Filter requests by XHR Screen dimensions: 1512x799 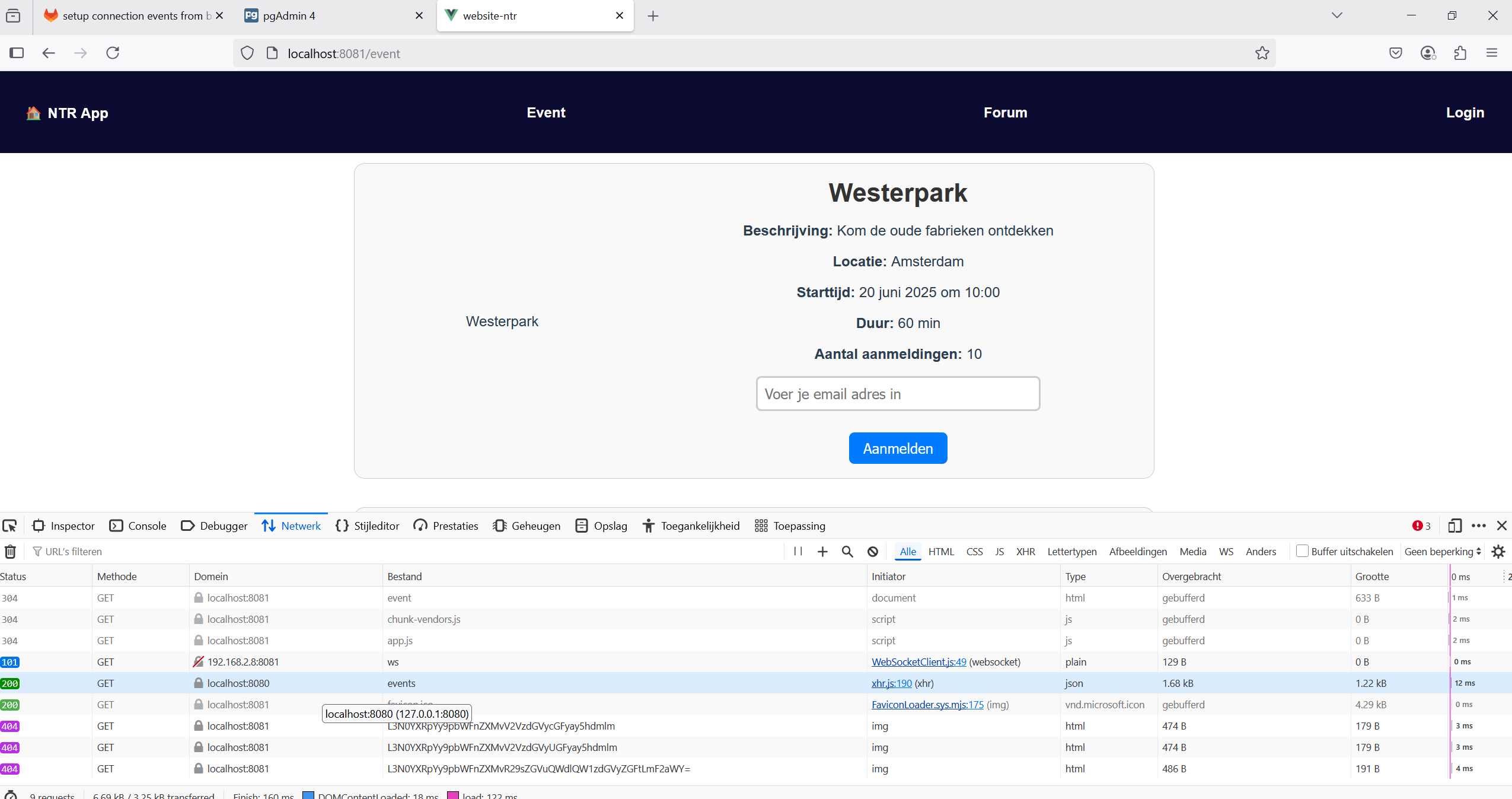point(1025,552)
